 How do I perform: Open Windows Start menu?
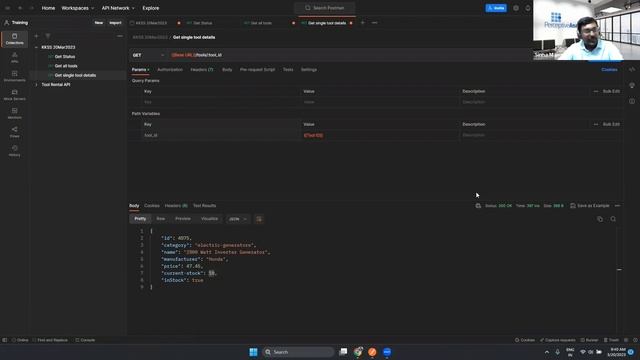pyautogui.click(x=253, y=352)
